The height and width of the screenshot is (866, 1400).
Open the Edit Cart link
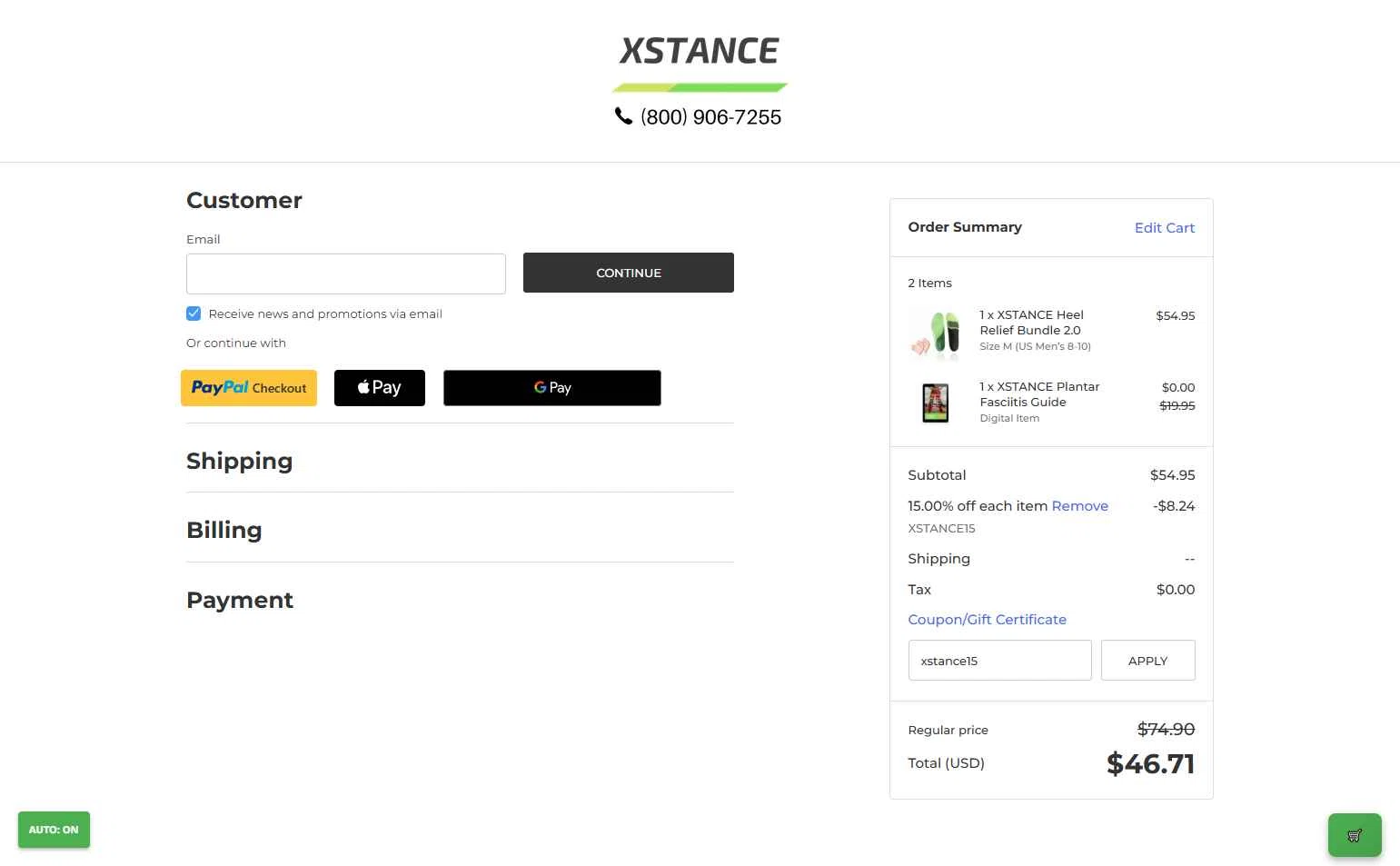[x=1165, y=228]
